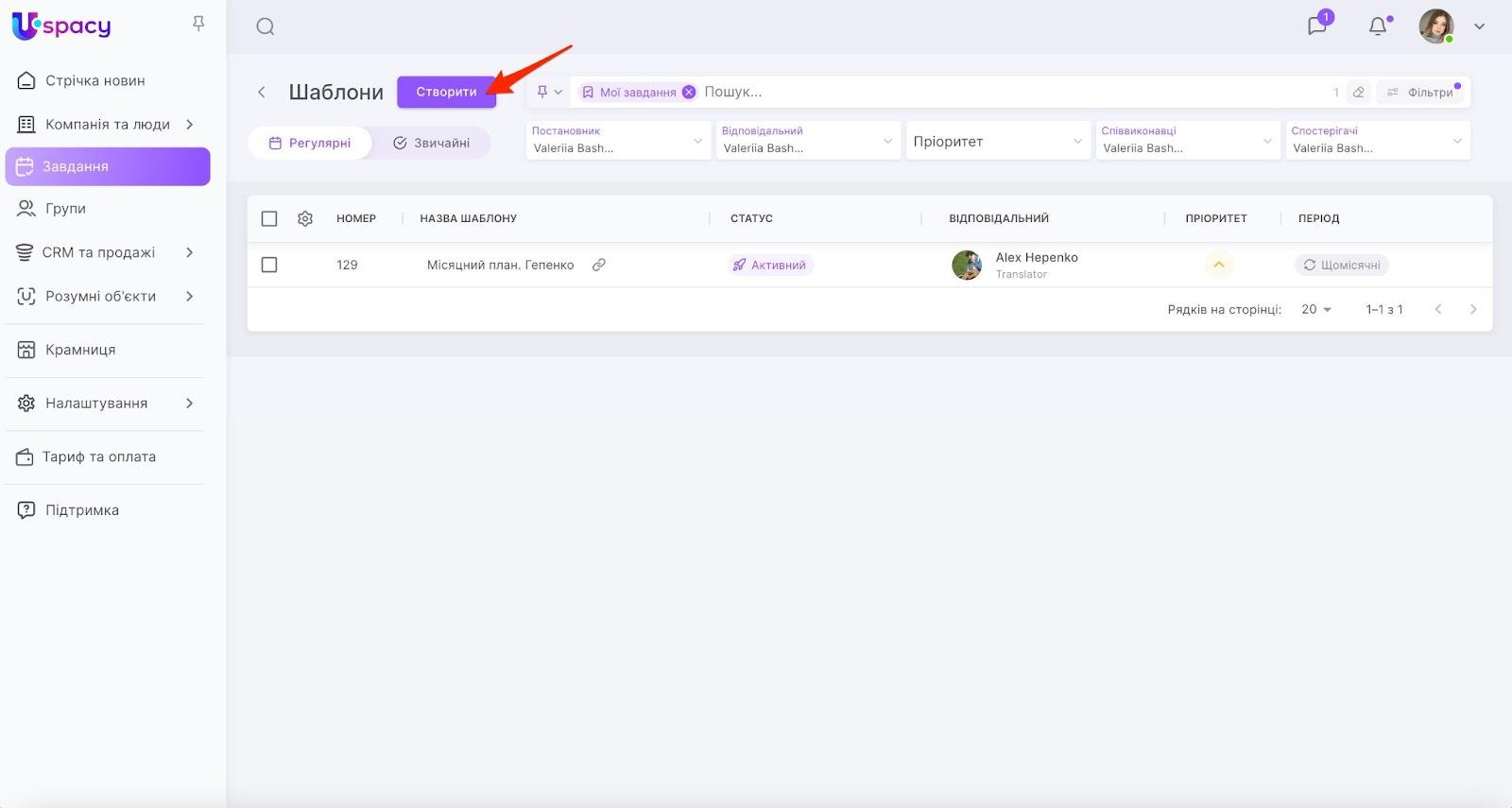The height and width of the screenshot is (808, 1512).
Task: Click the Щомісячні period badge
Action: [x=1342, y=265]
